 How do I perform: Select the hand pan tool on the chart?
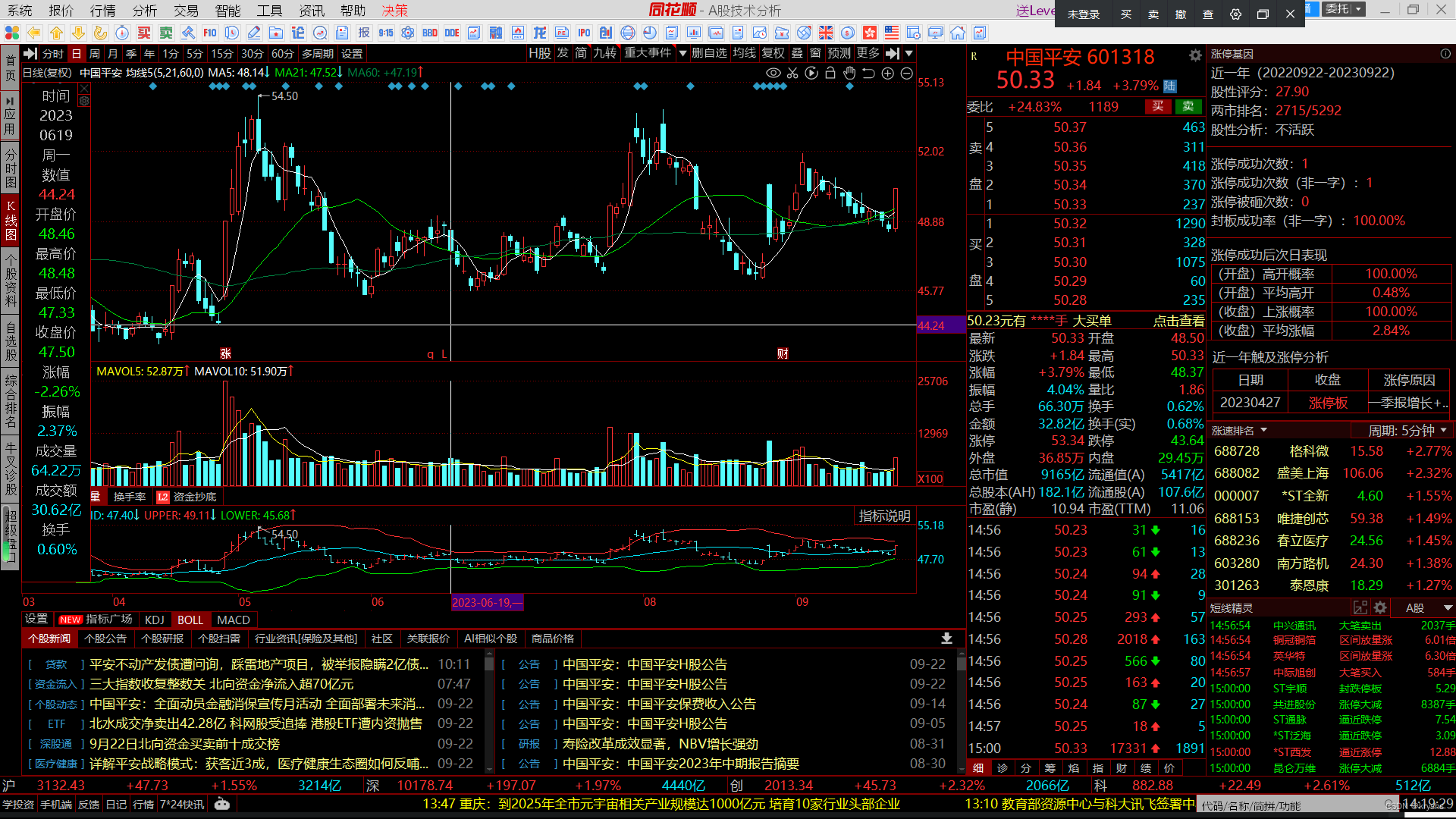tap(849, 74)
